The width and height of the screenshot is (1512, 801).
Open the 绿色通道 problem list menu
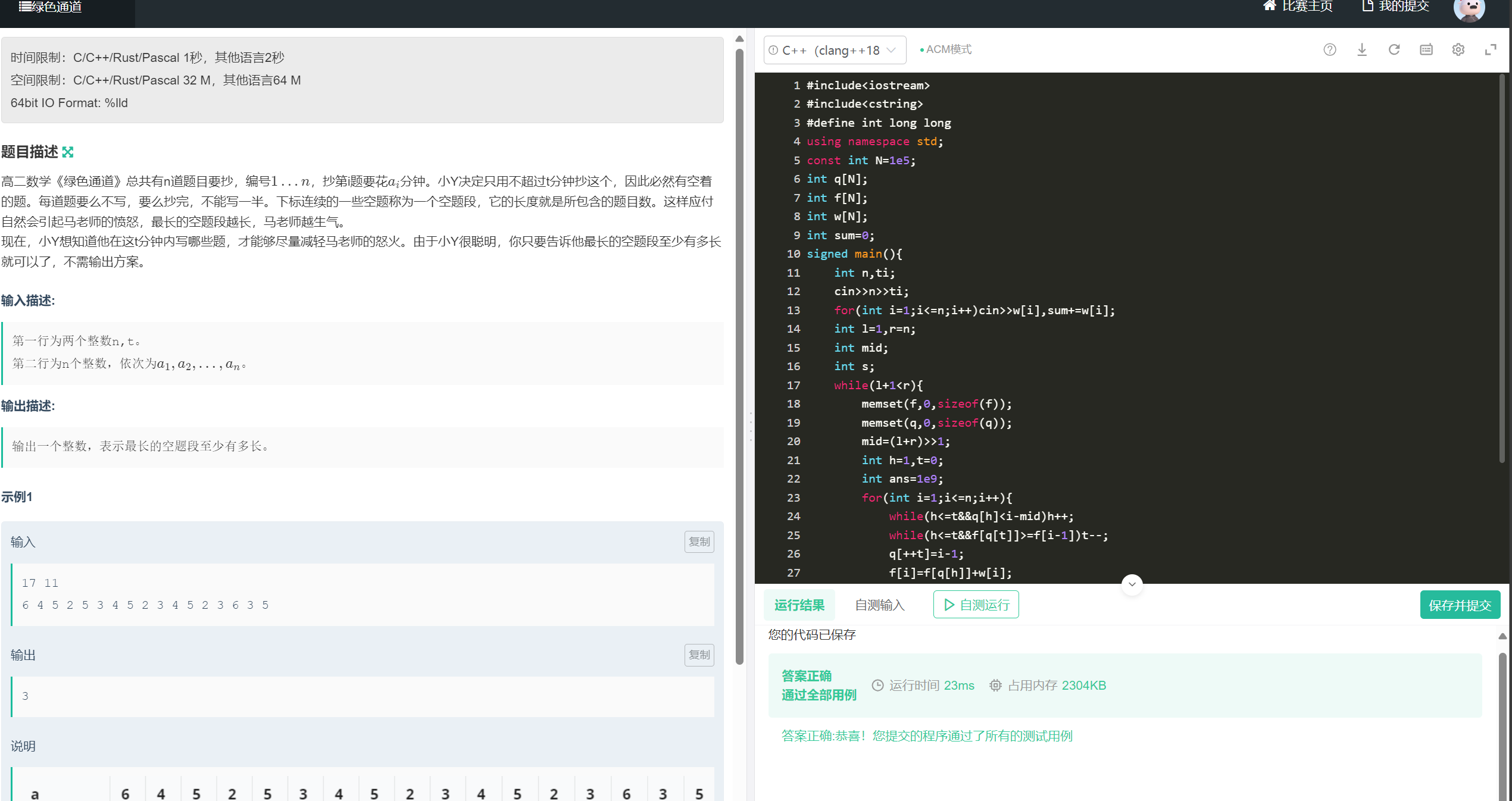(x=51, y=7)
